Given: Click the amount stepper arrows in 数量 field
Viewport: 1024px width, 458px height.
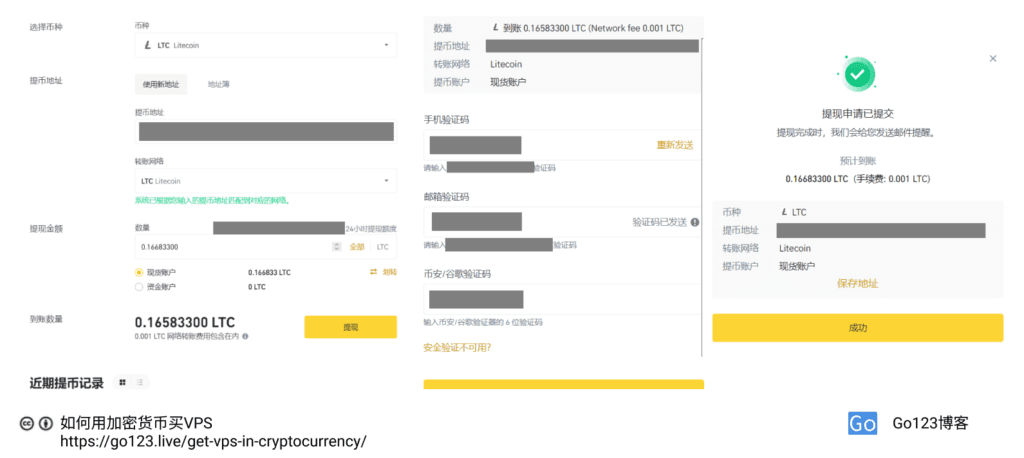Looking at the screenshot, I should [336, 246].
